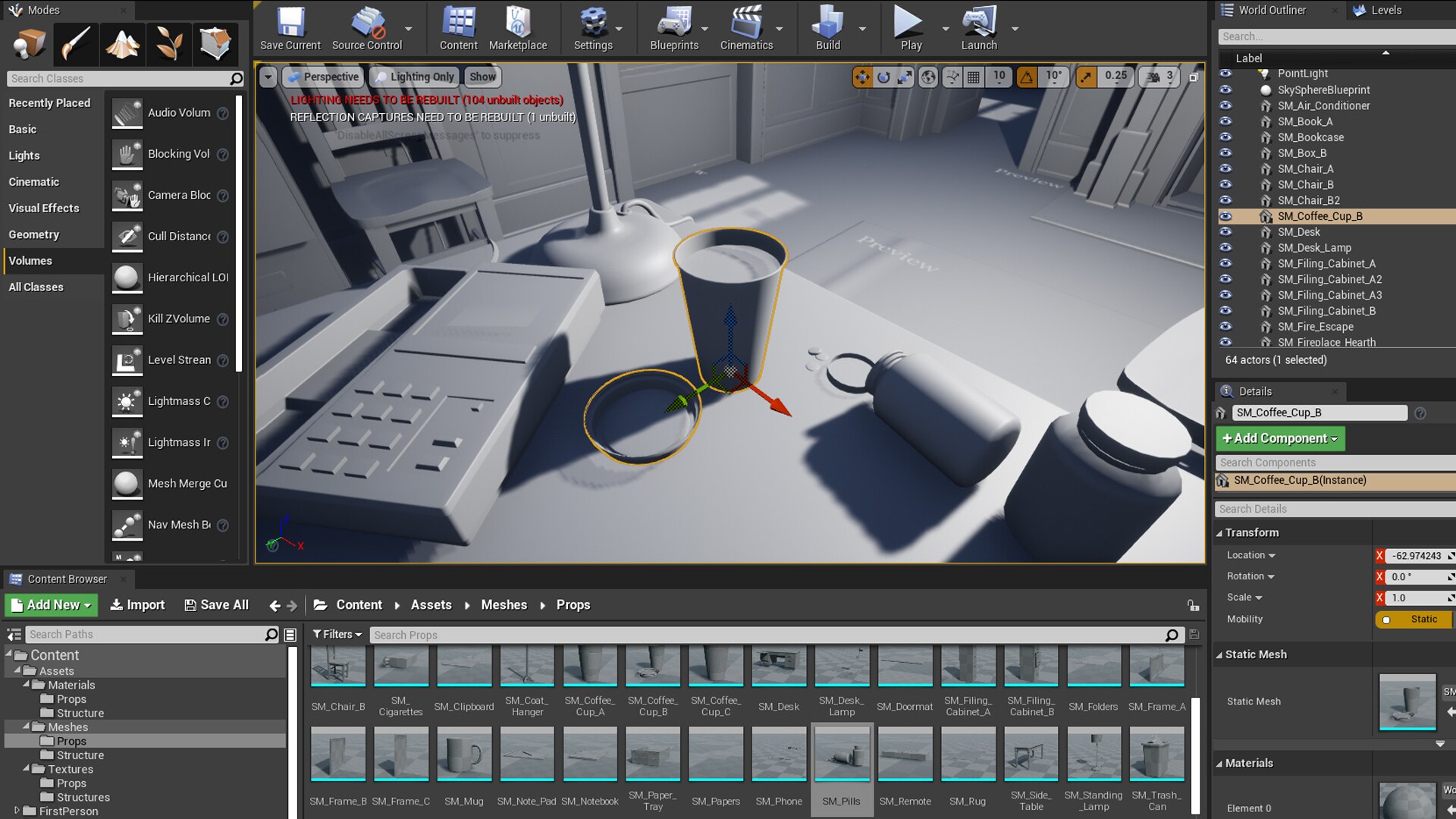1456x819 pixels.
Task: Activate Landscape mode in the Modes panel
Action: coord(122,44)
